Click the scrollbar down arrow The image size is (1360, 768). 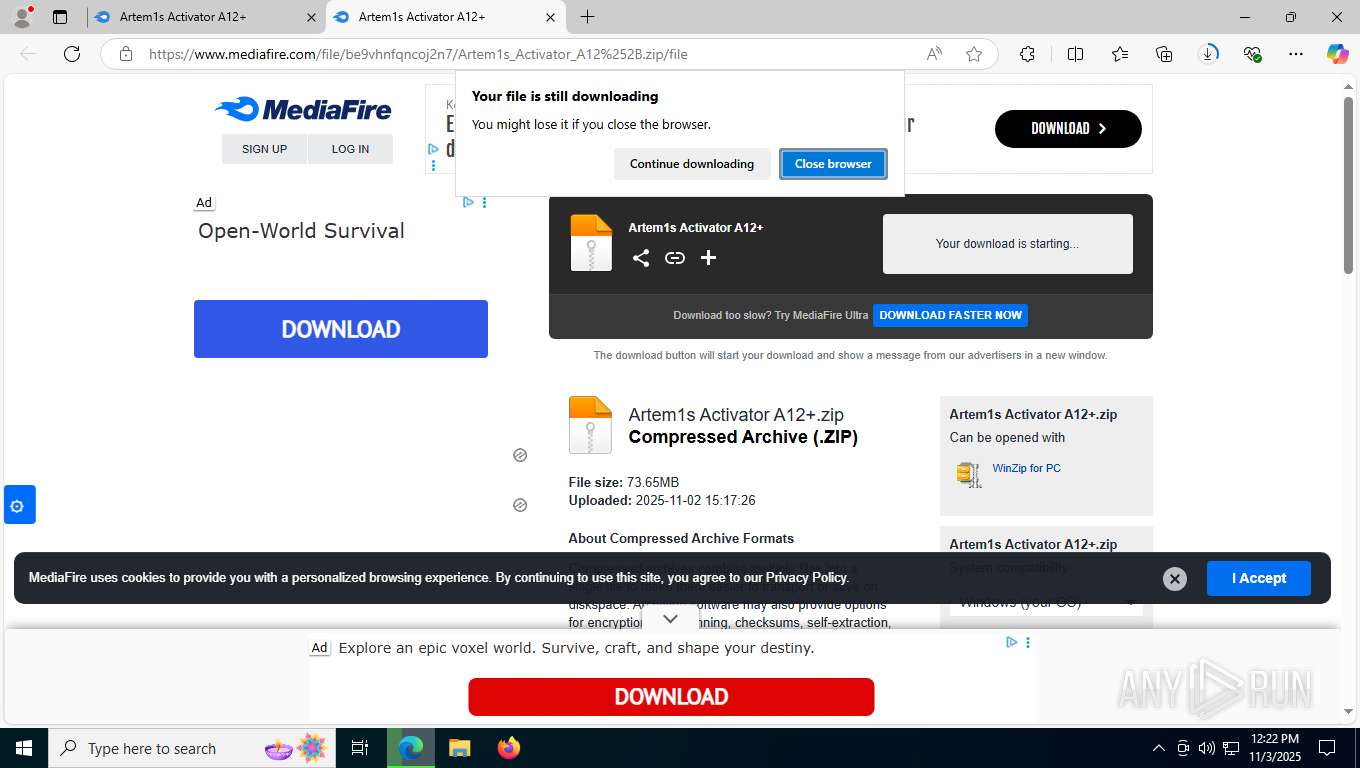pos(1348,712)
